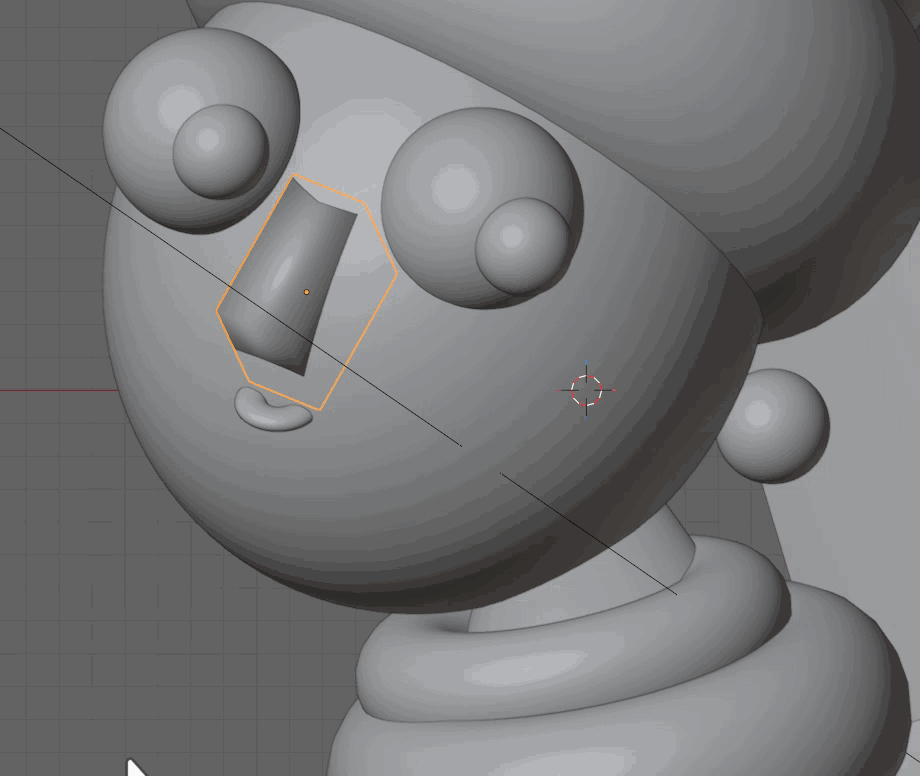The width and height of the screenshot is (920, 776).
Task: Select the curved mouth object below the nose
Action: pos(273,409)
